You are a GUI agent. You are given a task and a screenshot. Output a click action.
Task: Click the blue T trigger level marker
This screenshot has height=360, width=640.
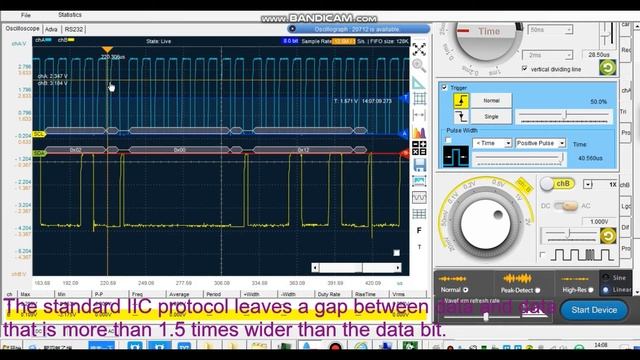coord(405,98)
